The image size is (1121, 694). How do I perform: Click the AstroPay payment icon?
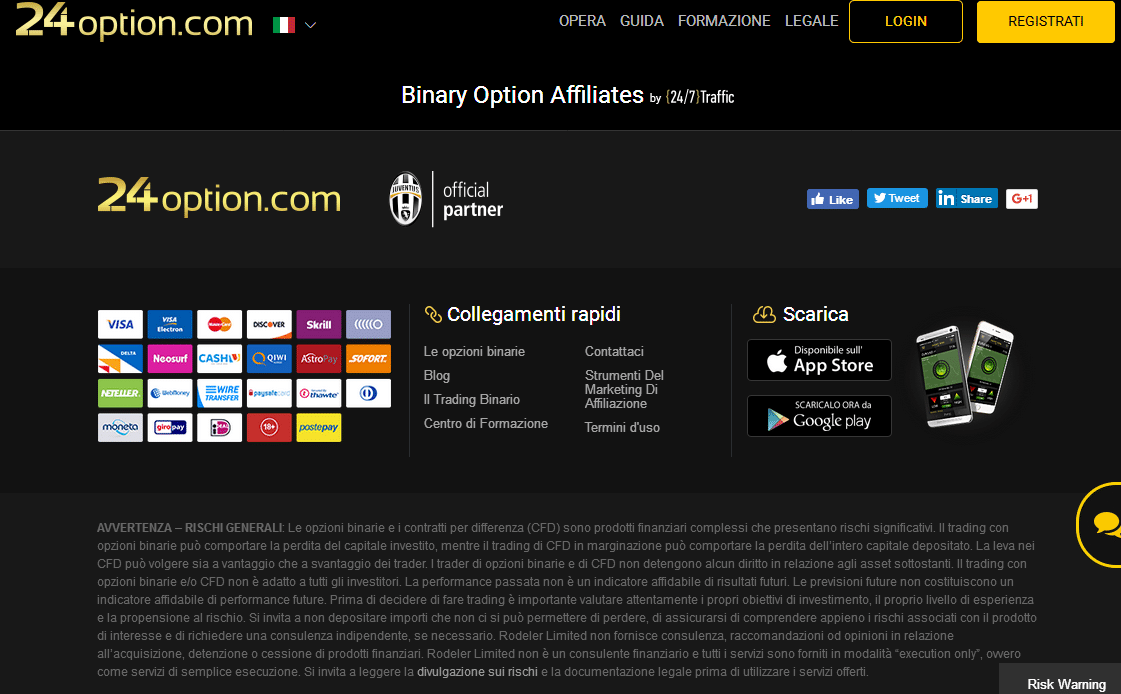(319, 359)
